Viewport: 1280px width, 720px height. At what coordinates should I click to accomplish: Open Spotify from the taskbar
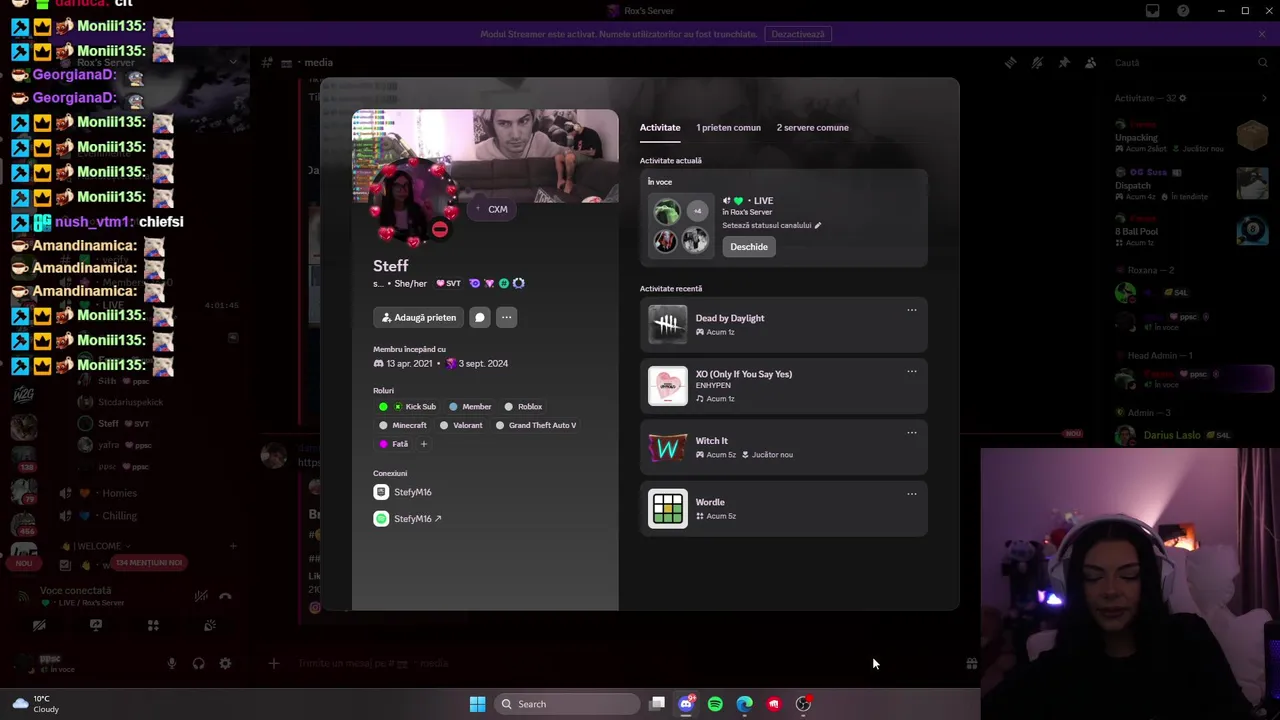[x=715, y=704]
